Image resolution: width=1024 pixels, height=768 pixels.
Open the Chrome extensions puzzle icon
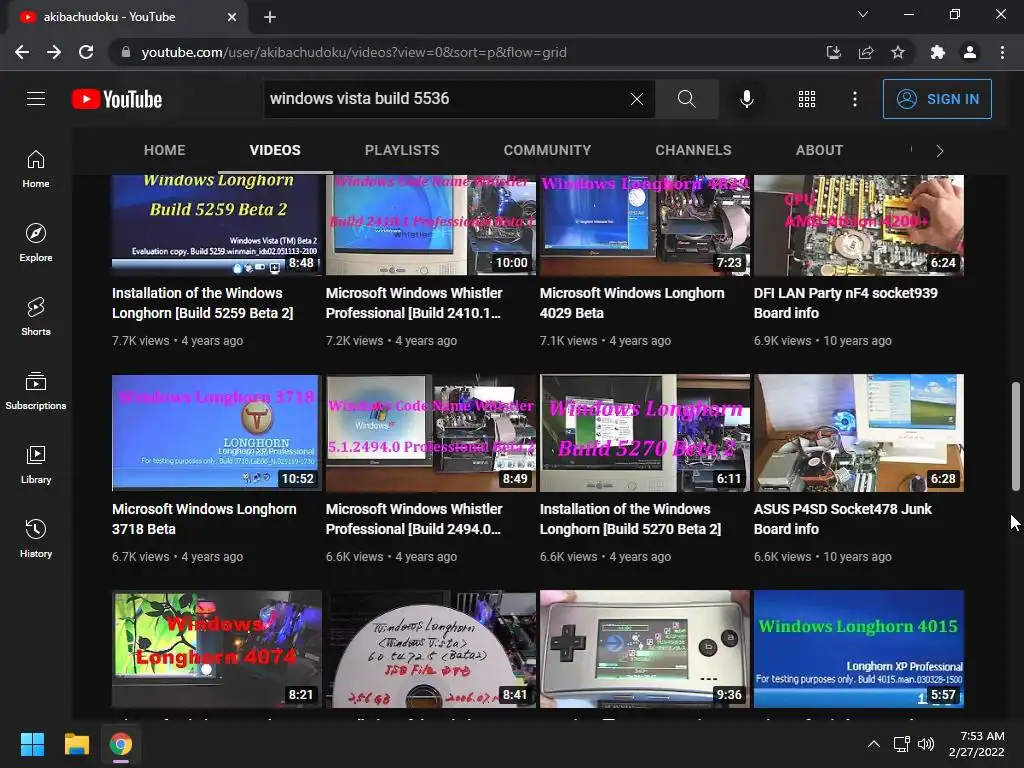click(x=938, y=52)
